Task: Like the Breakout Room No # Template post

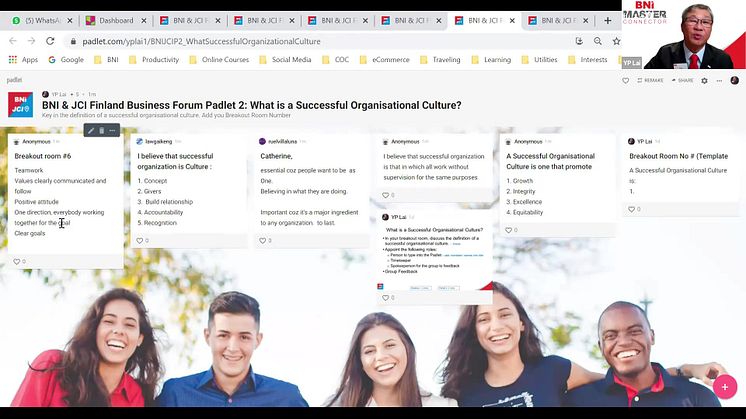Action: coord(631,209)
